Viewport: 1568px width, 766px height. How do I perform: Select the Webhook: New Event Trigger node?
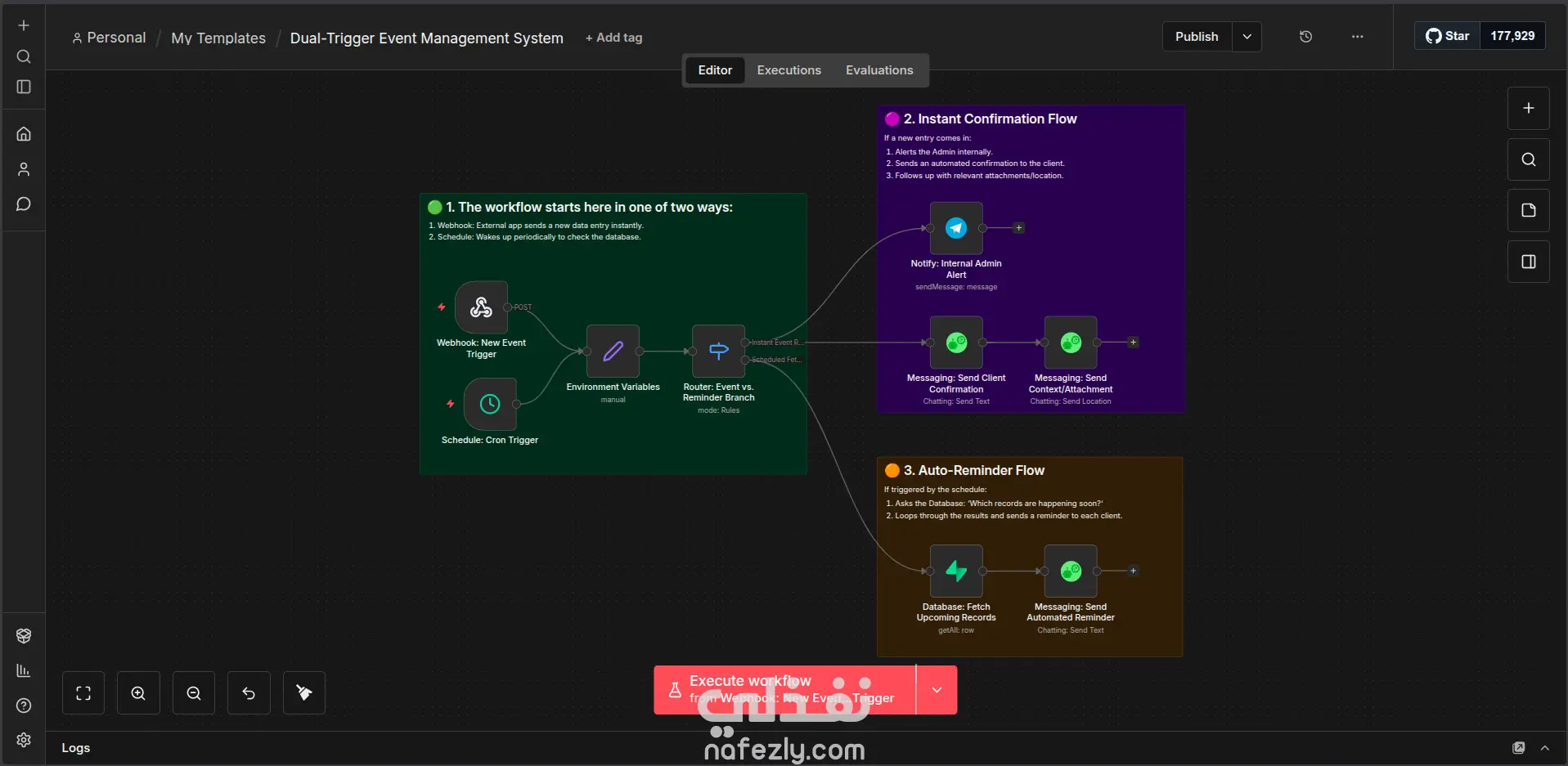[481, 307]
